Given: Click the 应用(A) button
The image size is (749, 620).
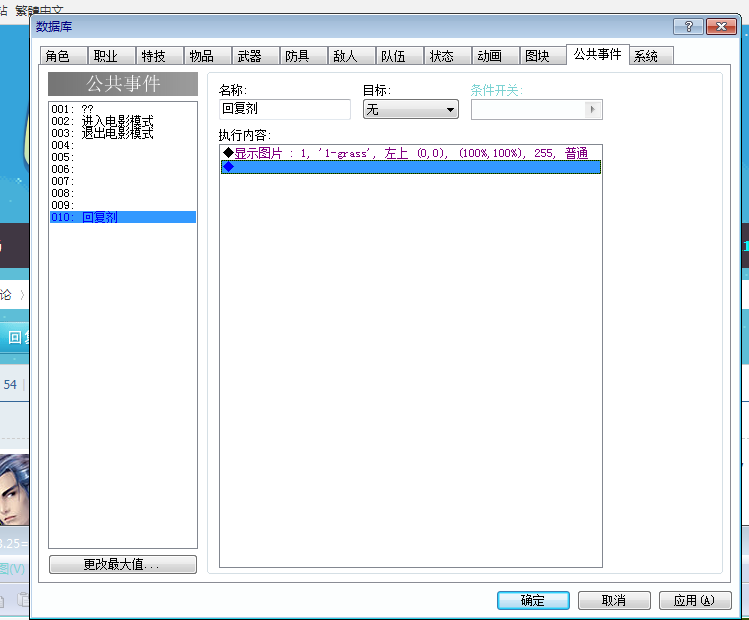Looking at the screenshot, I should (x=695, y=600).
